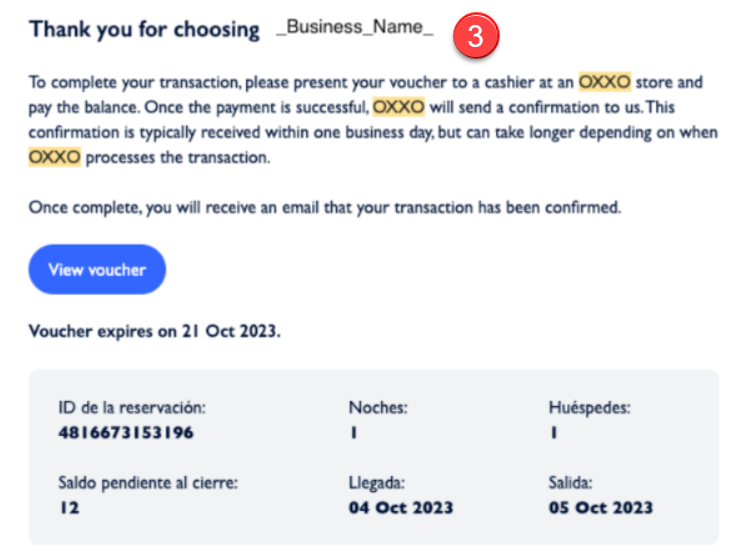Click the arrival date 04 Oct 2023

[400, 507]
